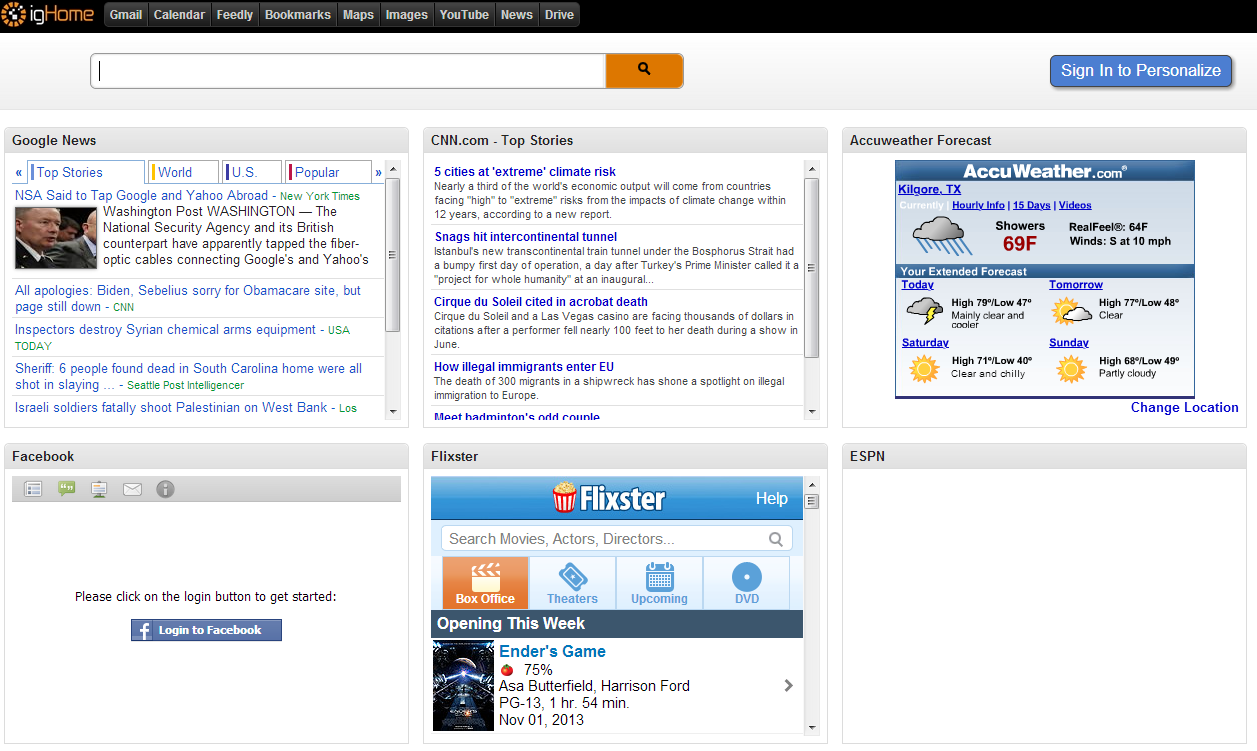
Task: Click the Facebook notifications monitor icon
Action: (99, 489)
